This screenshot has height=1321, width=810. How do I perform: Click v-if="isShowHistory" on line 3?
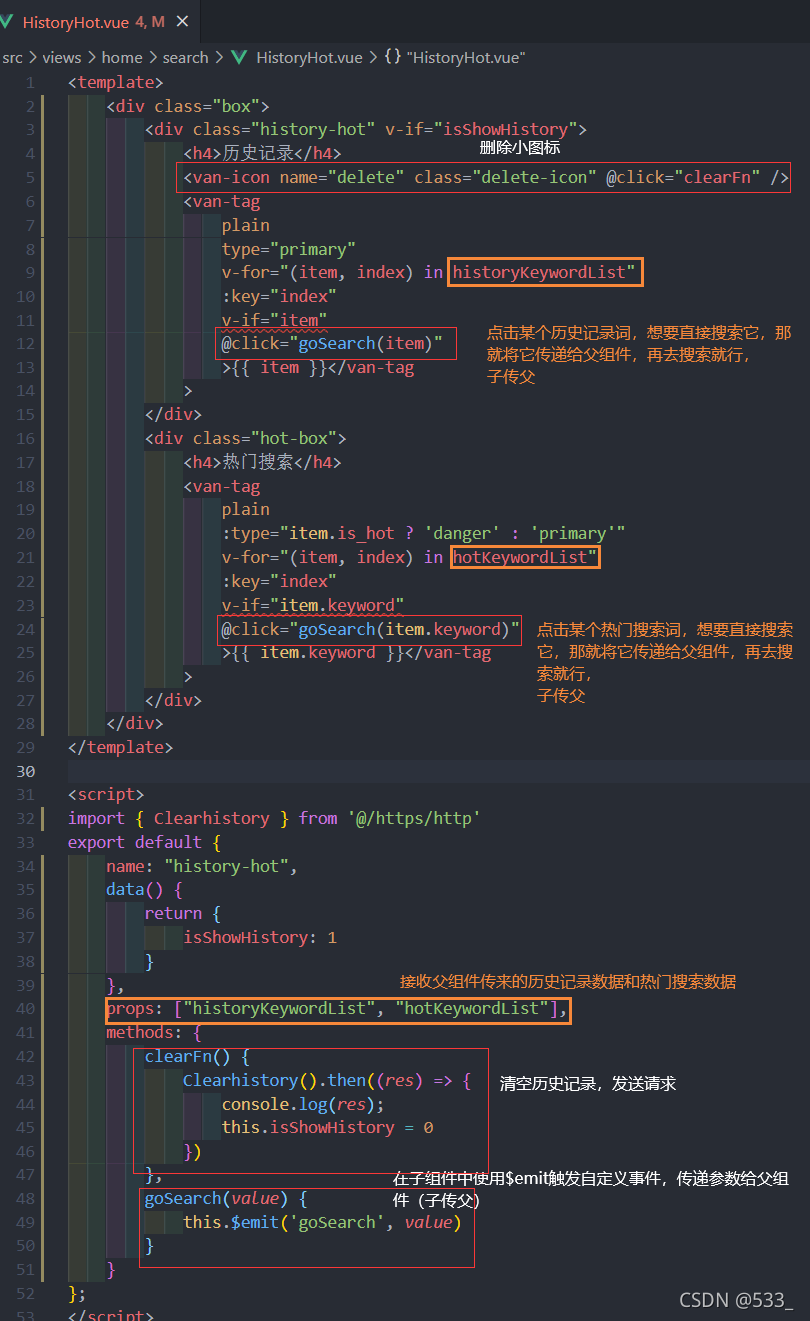tap(481, 130)
